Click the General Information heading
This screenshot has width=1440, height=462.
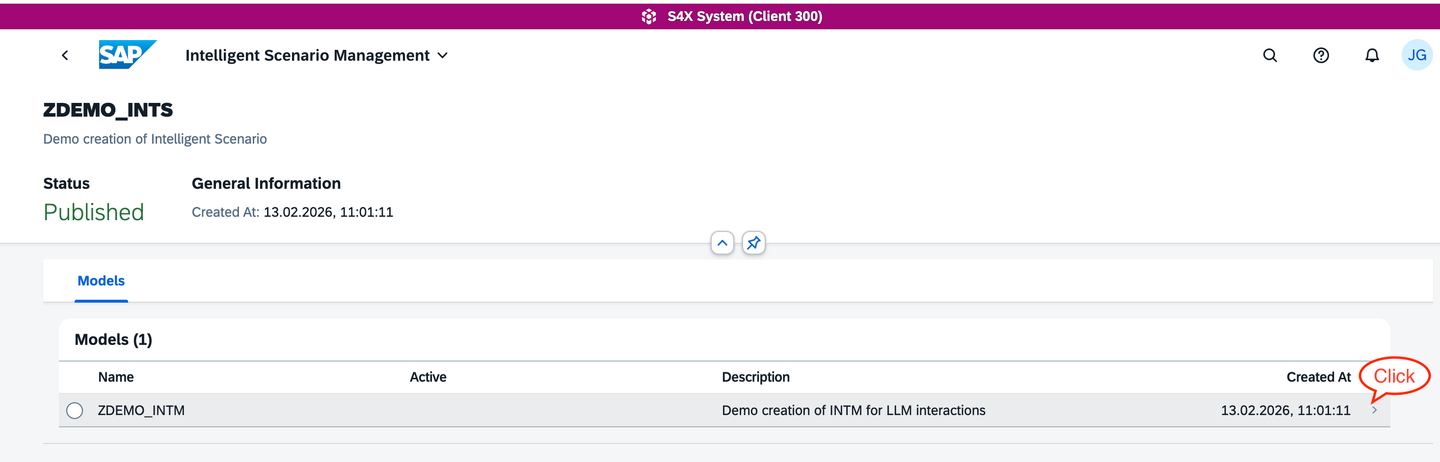click(266, 183)
